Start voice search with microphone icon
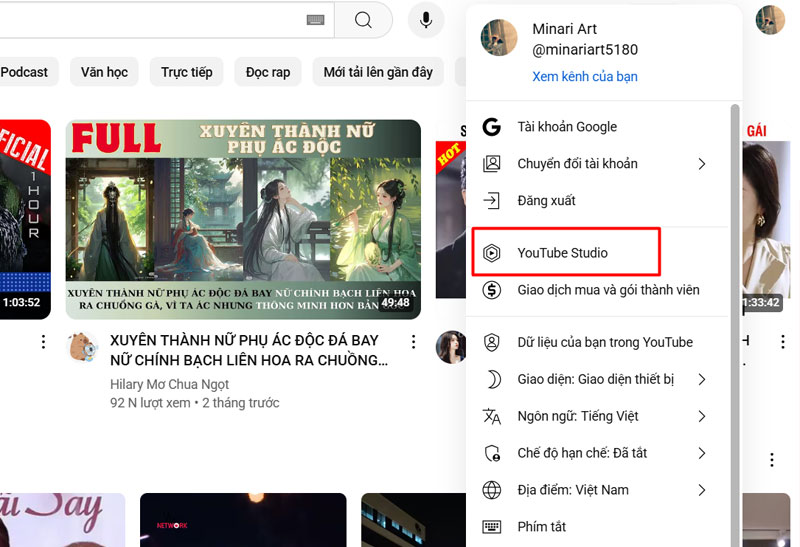 click(x=426, y=20)
